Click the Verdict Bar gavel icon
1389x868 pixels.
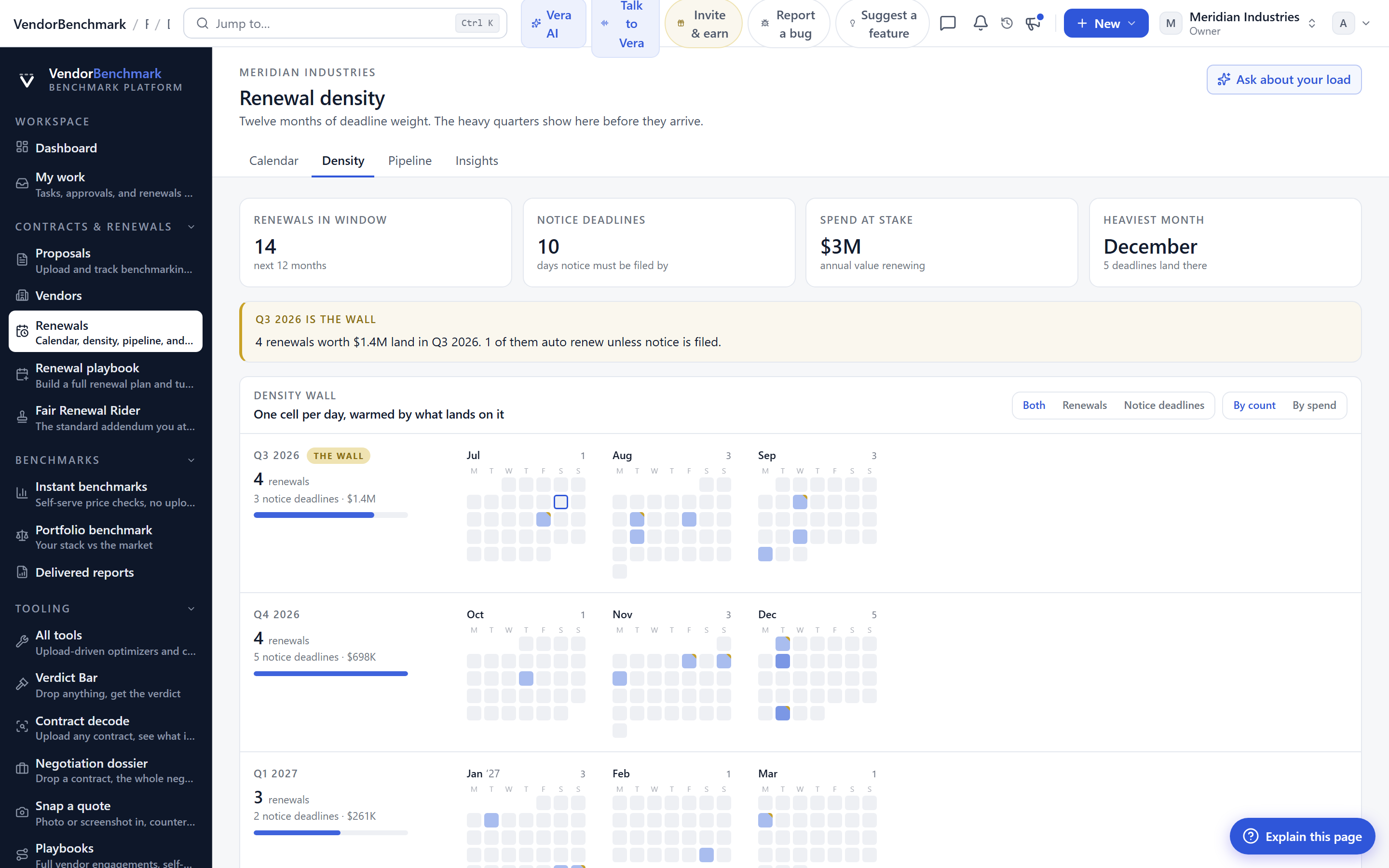[x=22, y=684]
